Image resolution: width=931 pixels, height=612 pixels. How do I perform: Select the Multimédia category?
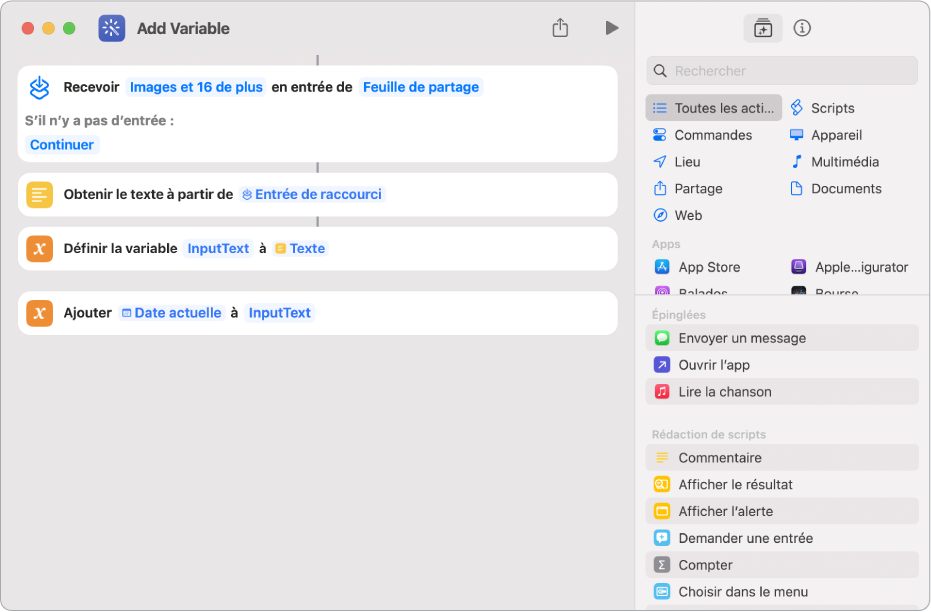[x=834, y=161]
